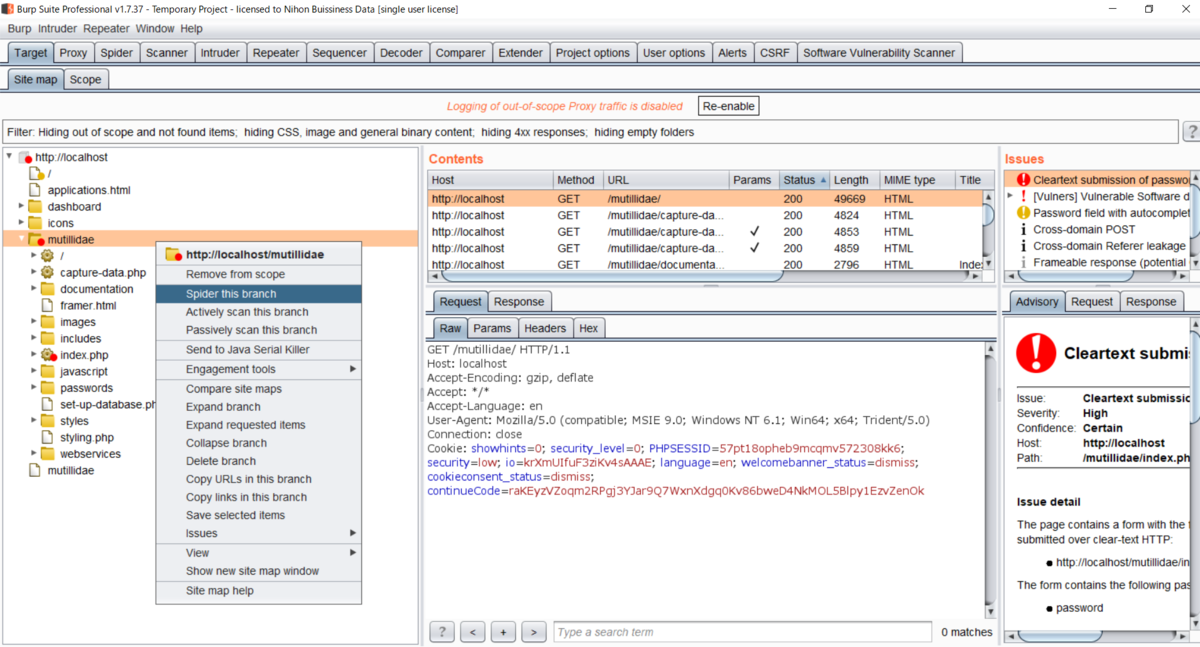
Task: Go to previous search match arrow
Action: click(x=473, y=632)
